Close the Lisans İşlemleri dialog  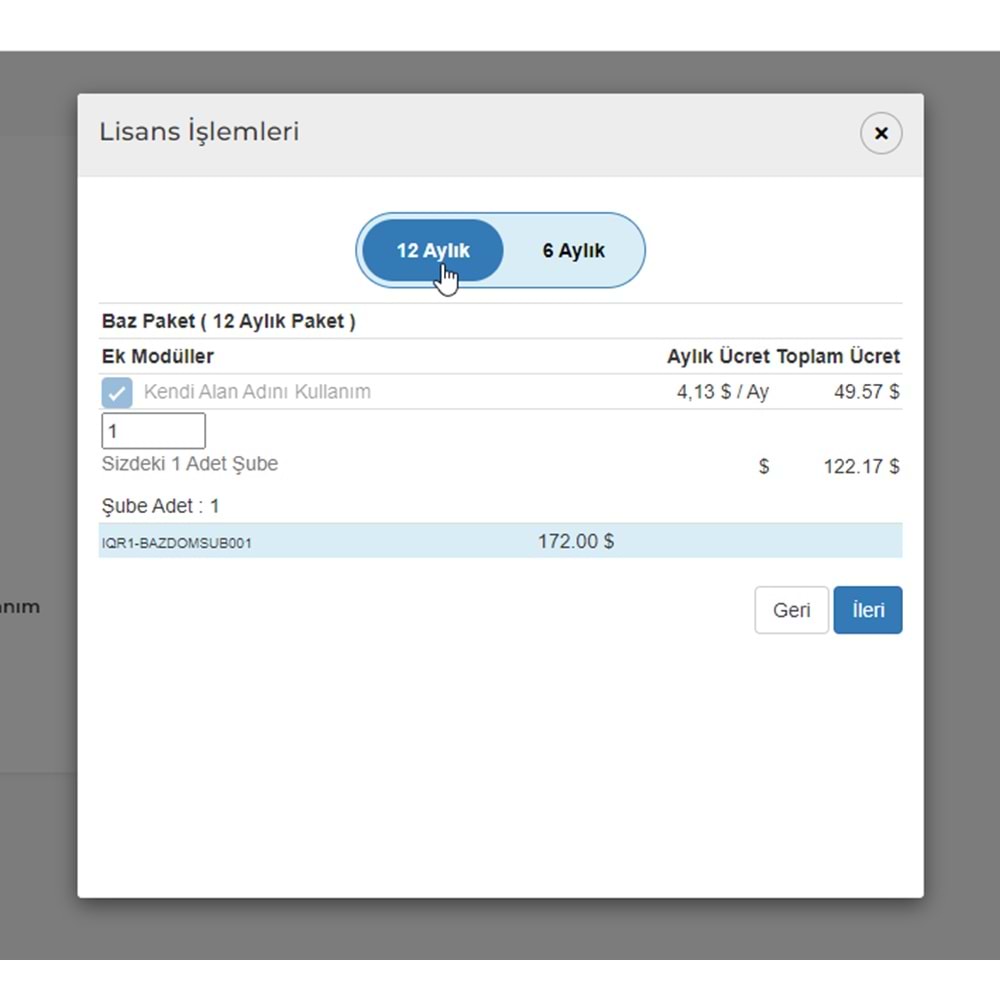[881, 134]
